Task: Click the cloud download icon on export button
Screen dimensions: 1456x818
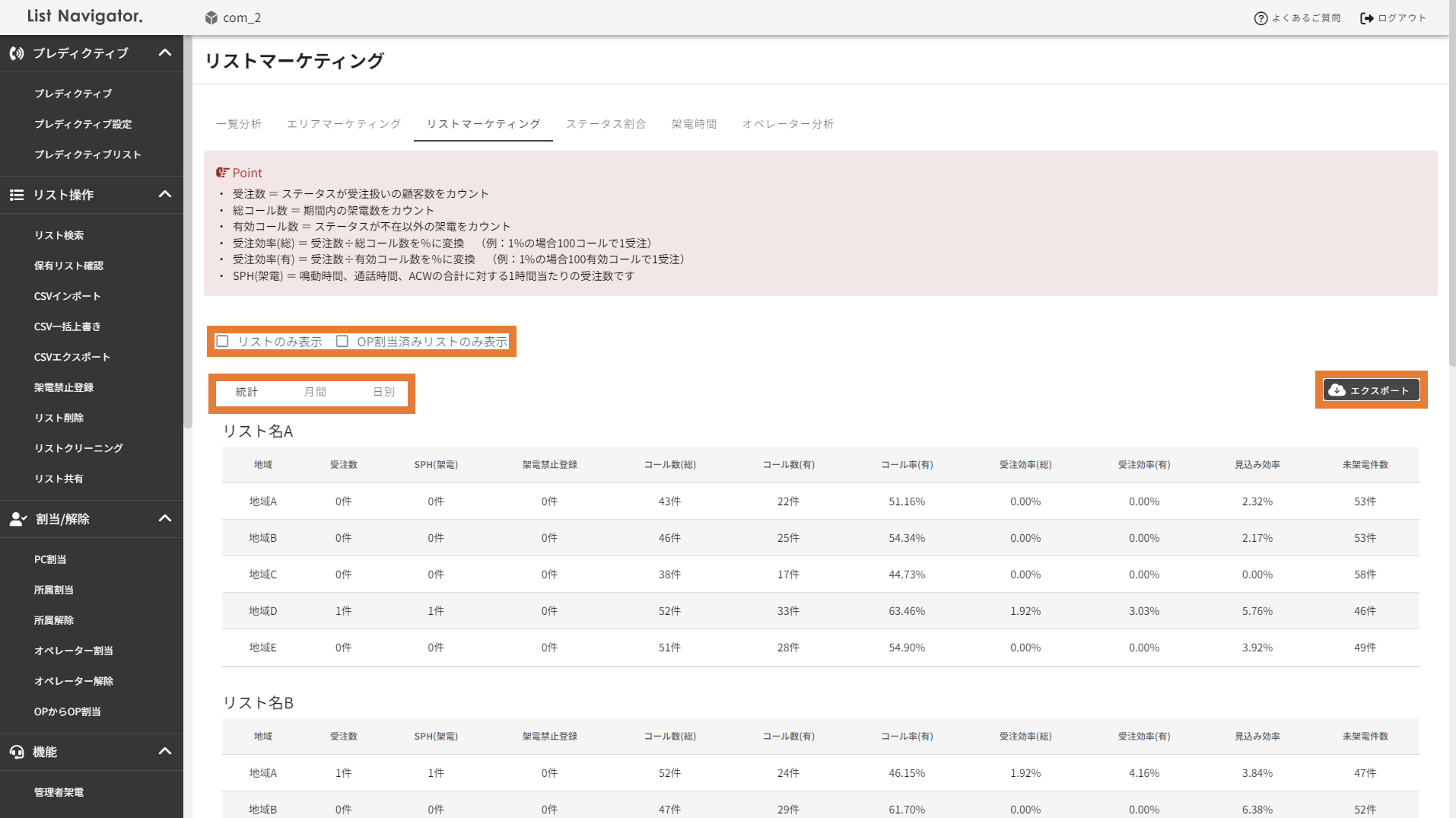Action: coord(1337,390)
